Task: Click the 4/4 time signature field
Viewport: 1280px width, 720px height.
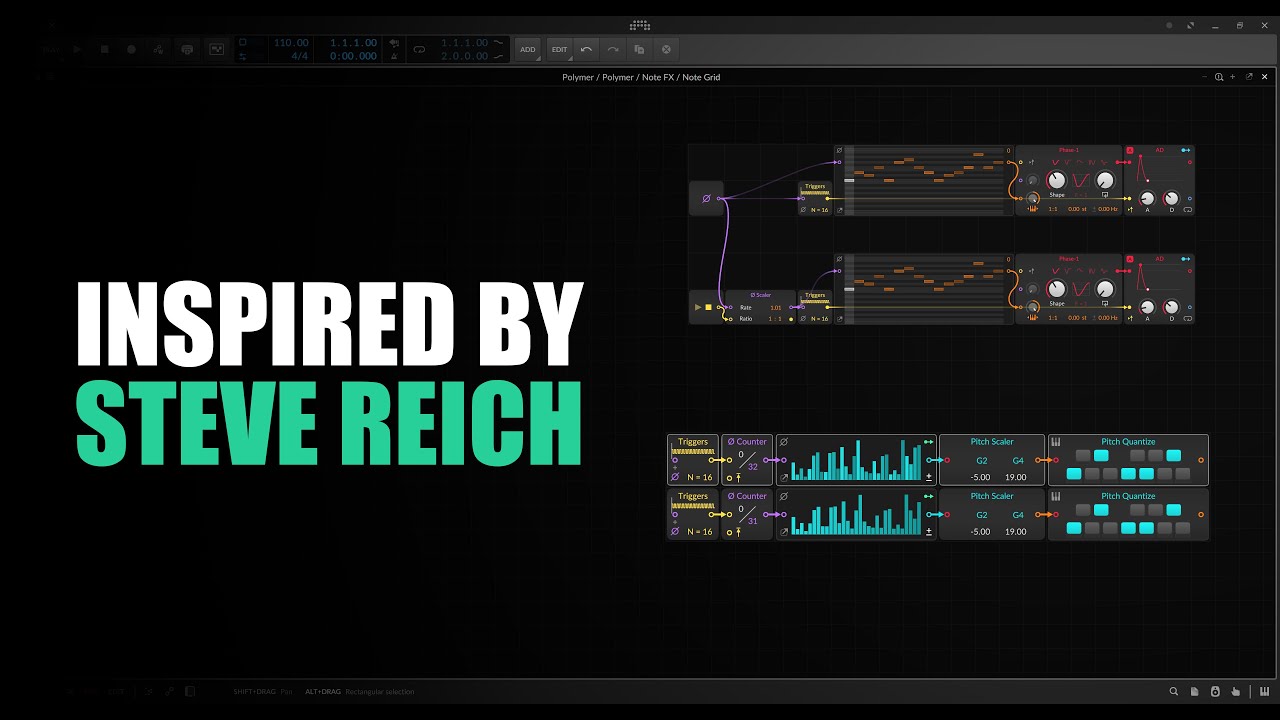Action: coord(299,56)
